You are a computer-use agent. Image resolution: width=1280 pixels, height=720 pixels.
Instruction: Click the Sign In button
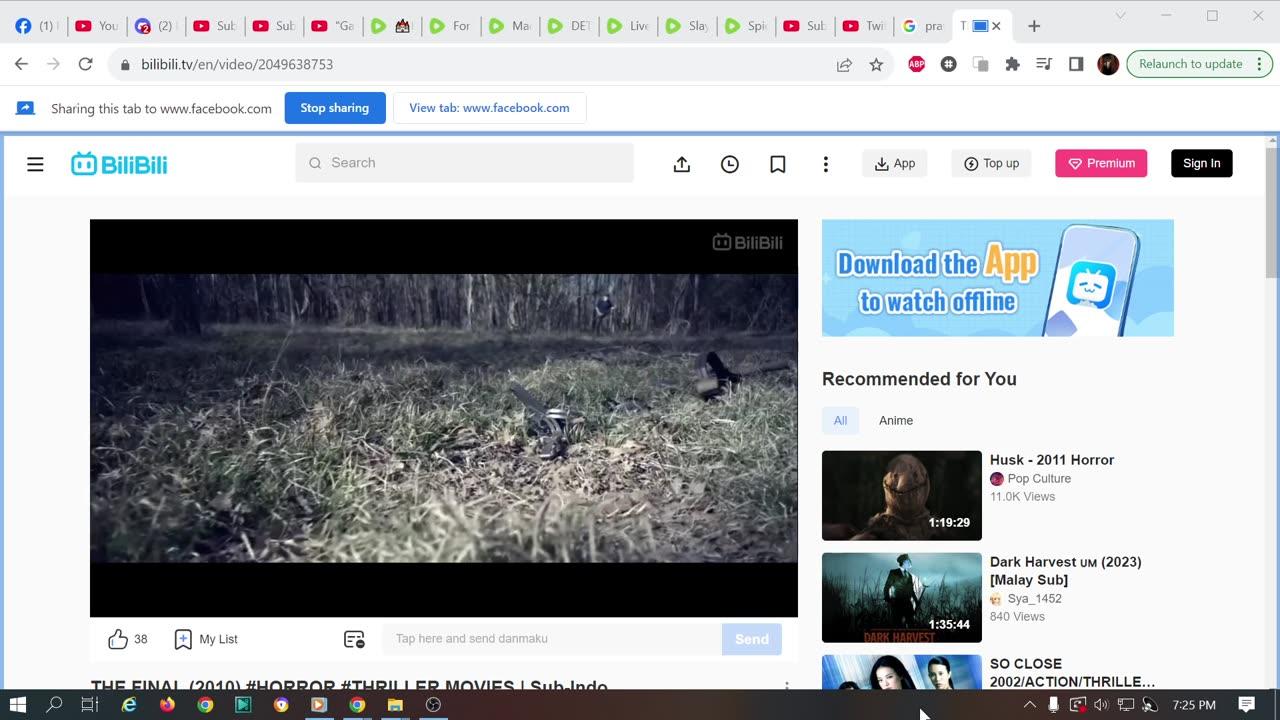pyautogui.click(x=1201, y=164)
